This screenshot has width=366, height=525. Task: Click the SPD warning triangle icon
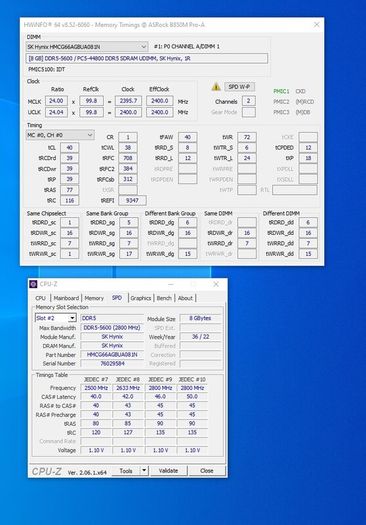(x=216, y=87)
